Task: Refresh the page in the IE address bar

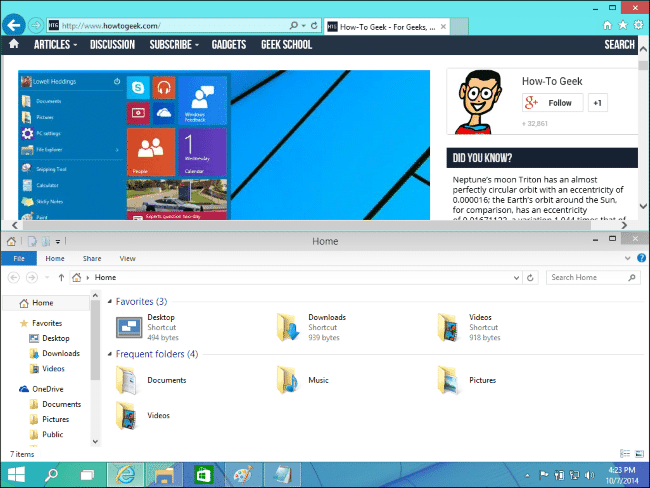Action: (314, 26)
